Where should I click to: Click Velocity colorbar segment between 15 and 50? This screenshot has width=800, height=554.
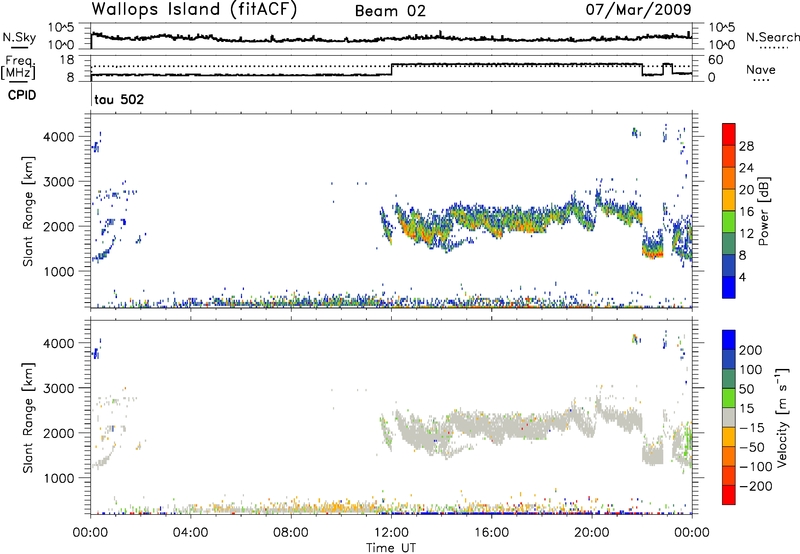[x=729, y=398]
